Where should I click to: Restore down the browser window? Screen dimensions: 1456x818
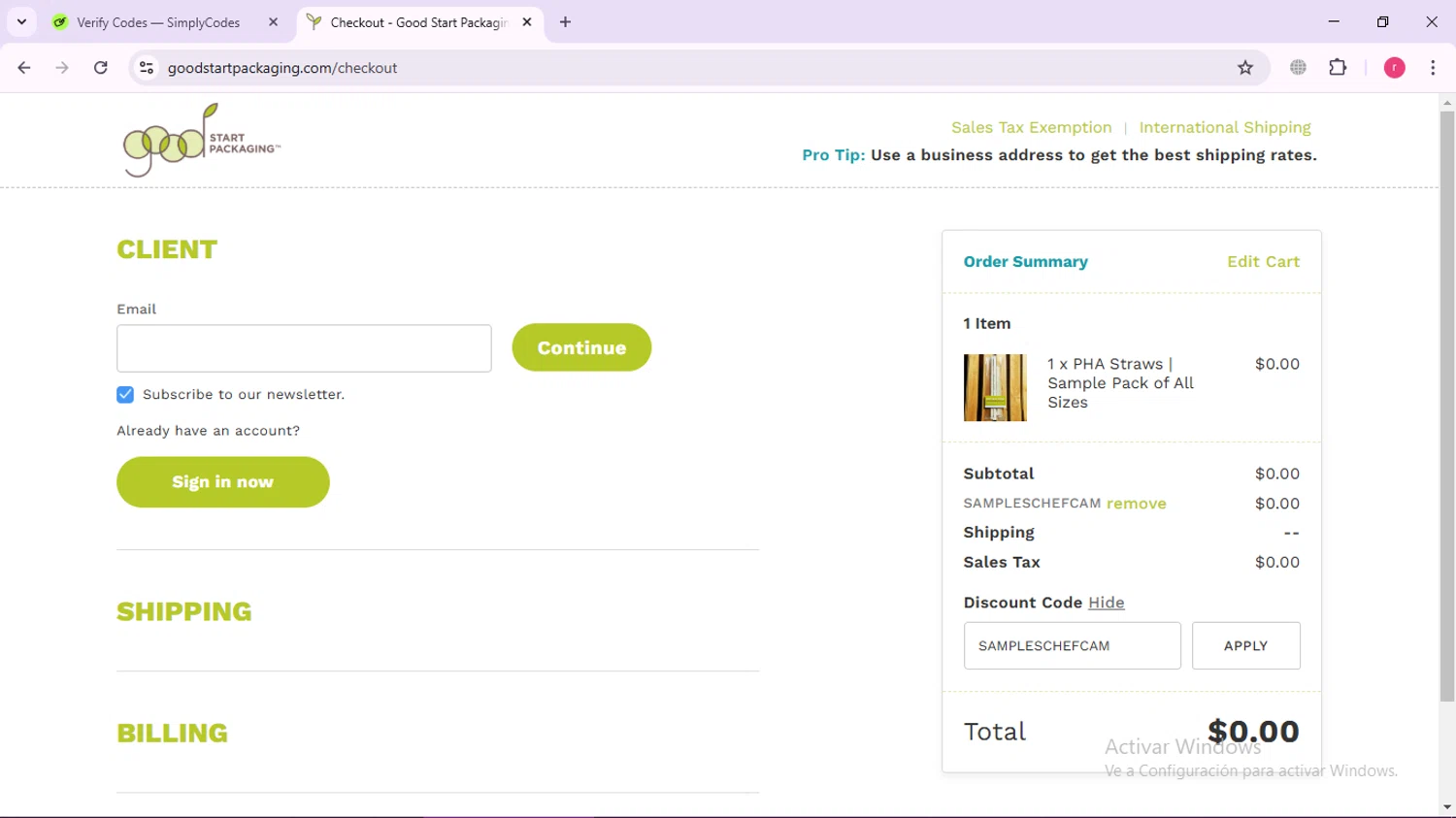pyautogui.click(x=1382, y=21)
